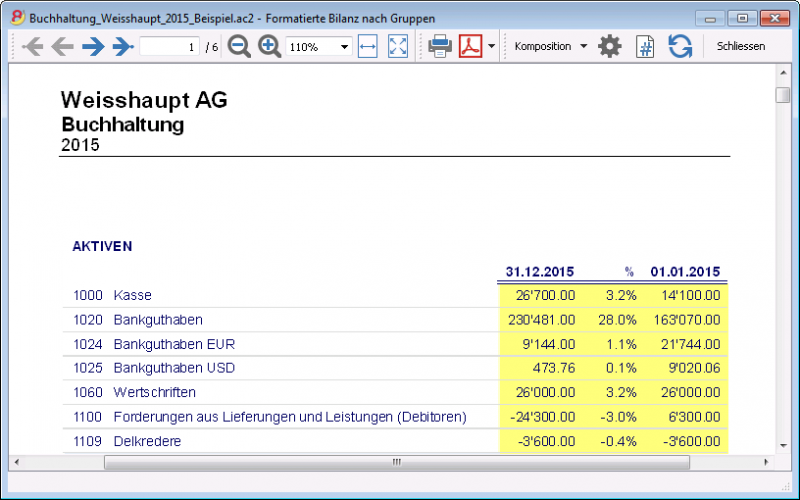Click Weisshaupt AG report title
This screenshot has height=500, width=800.
[x=144, y=100]
